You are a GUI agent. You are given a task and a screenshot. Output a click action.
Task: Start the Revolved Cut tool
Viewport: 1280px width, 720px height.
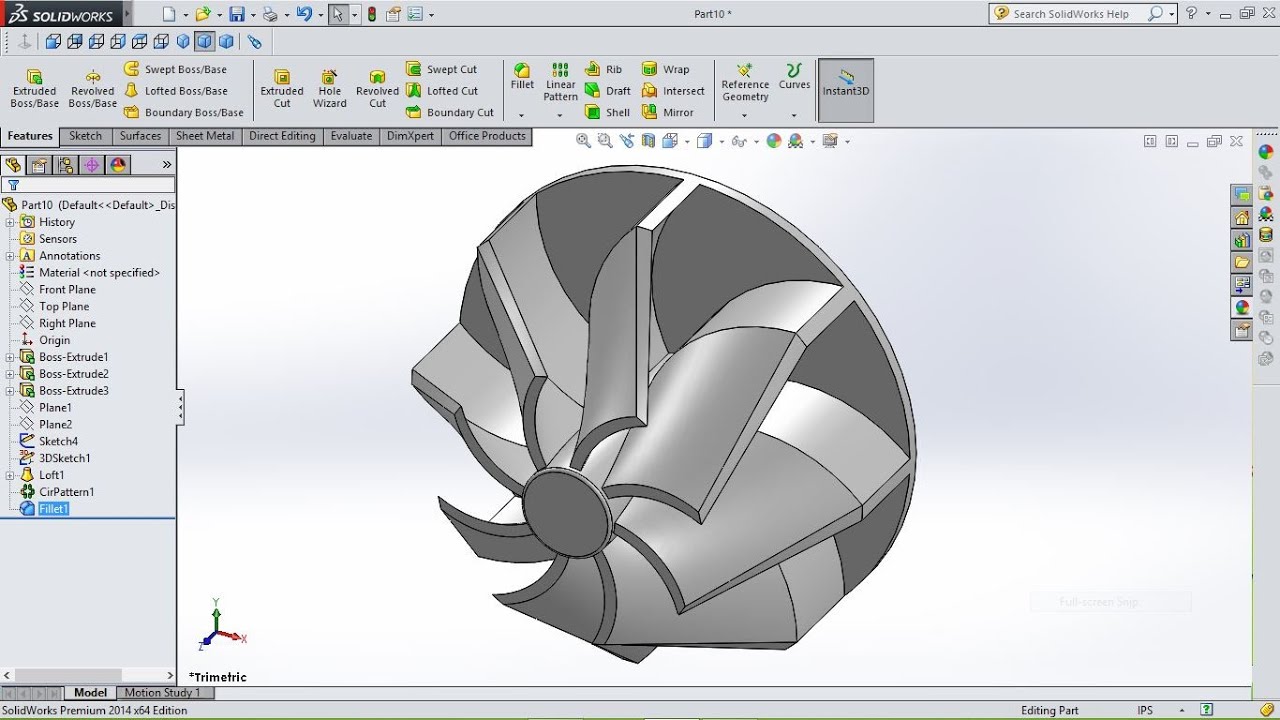tap(377, 89)
